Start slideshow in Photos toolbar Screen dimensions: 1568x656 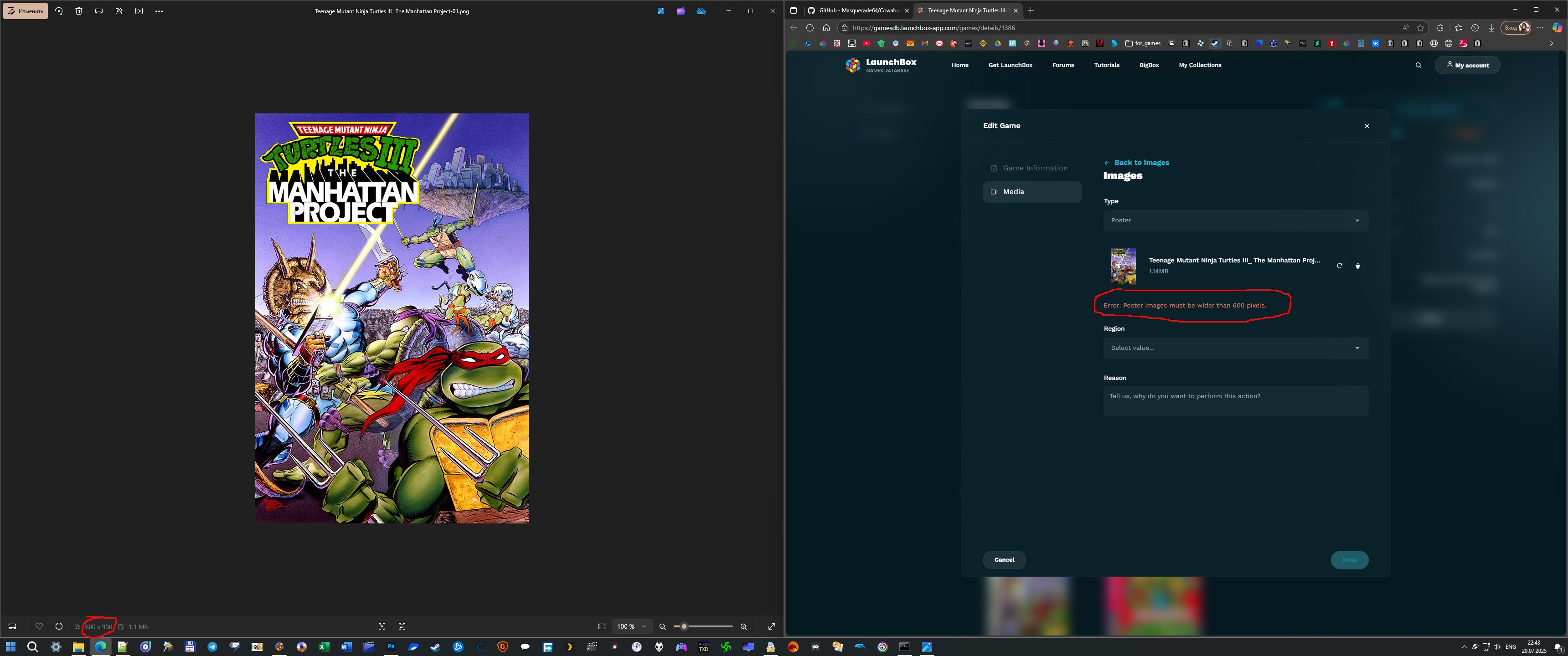[139, 11]
